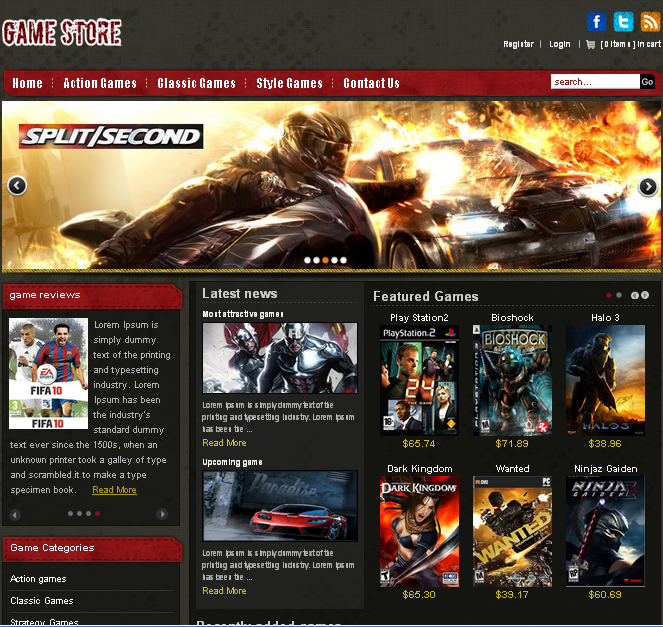Open Play Station2 game cover
The height and width of the screenshot is (627, 663).
coord(419,380)
